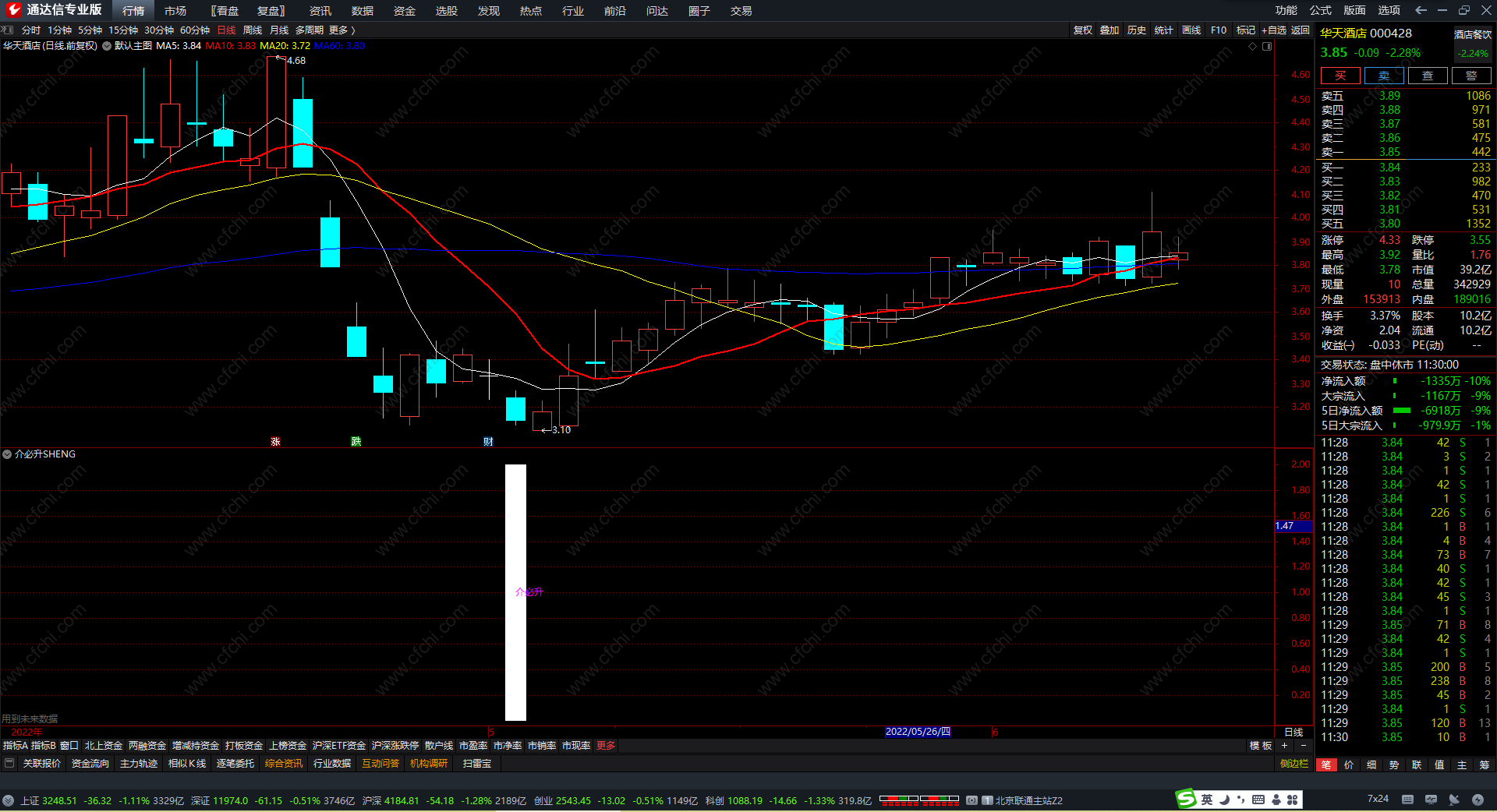
Task: Toggle the side panel layout icon above chart
Action: tap(1267, 46)
